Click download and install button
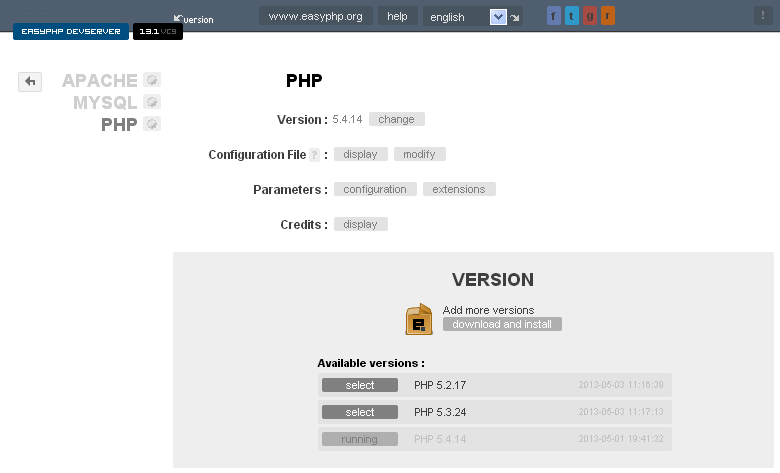Viewport: 780px width, 473px height. tap(502, 324)
